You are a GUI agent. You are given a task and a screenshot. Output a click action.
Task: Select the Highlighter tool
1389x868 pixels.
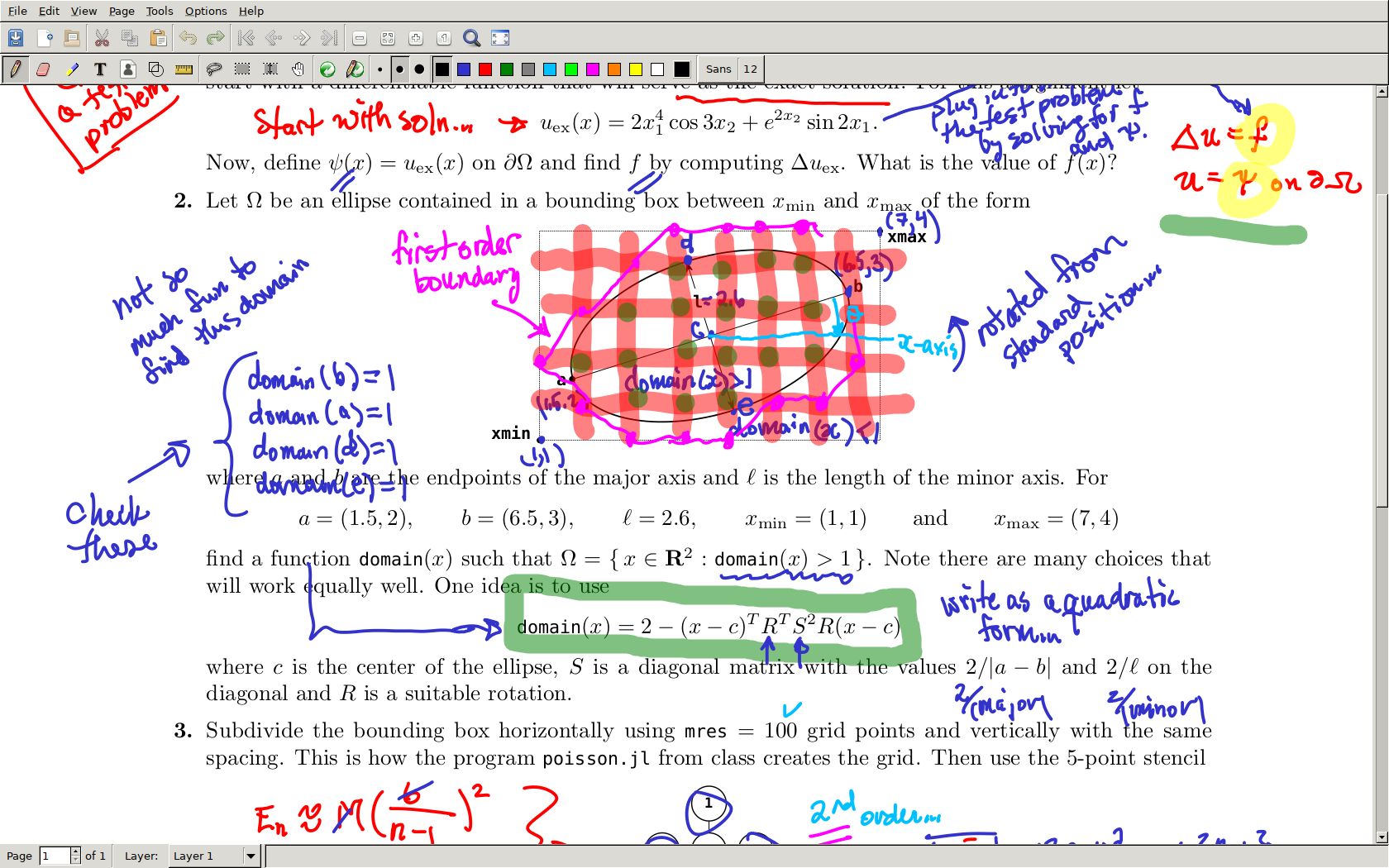[72, 69]
